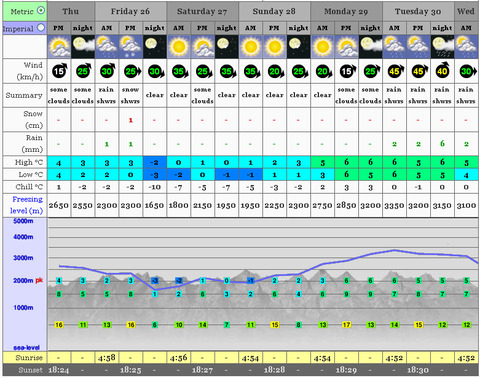Screen dimensions: 480x378
Task: Click Tuesday night wind 40 arrow icon
Action: (442, 70)
